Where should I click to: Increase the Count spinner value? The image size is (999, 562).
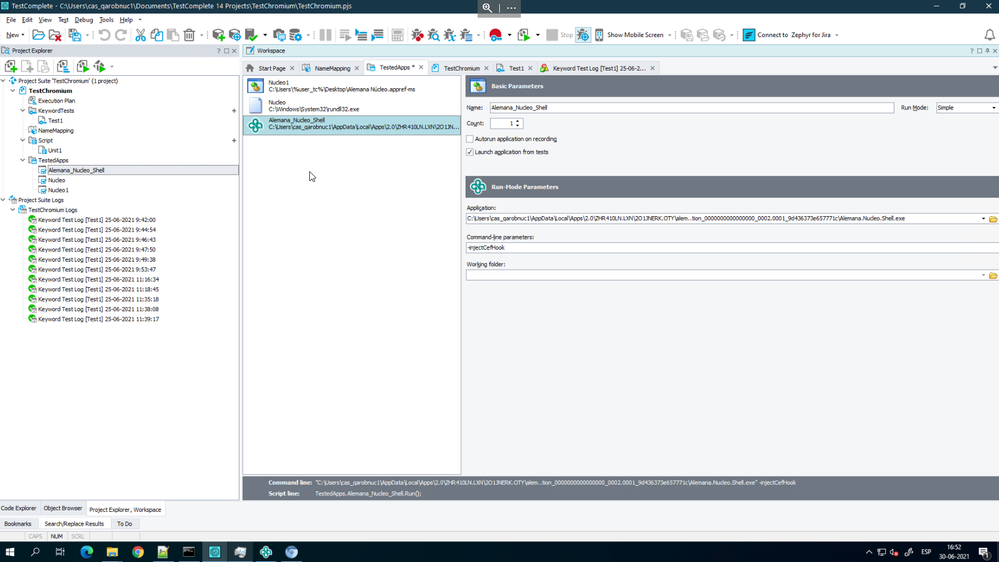point(517,121)
